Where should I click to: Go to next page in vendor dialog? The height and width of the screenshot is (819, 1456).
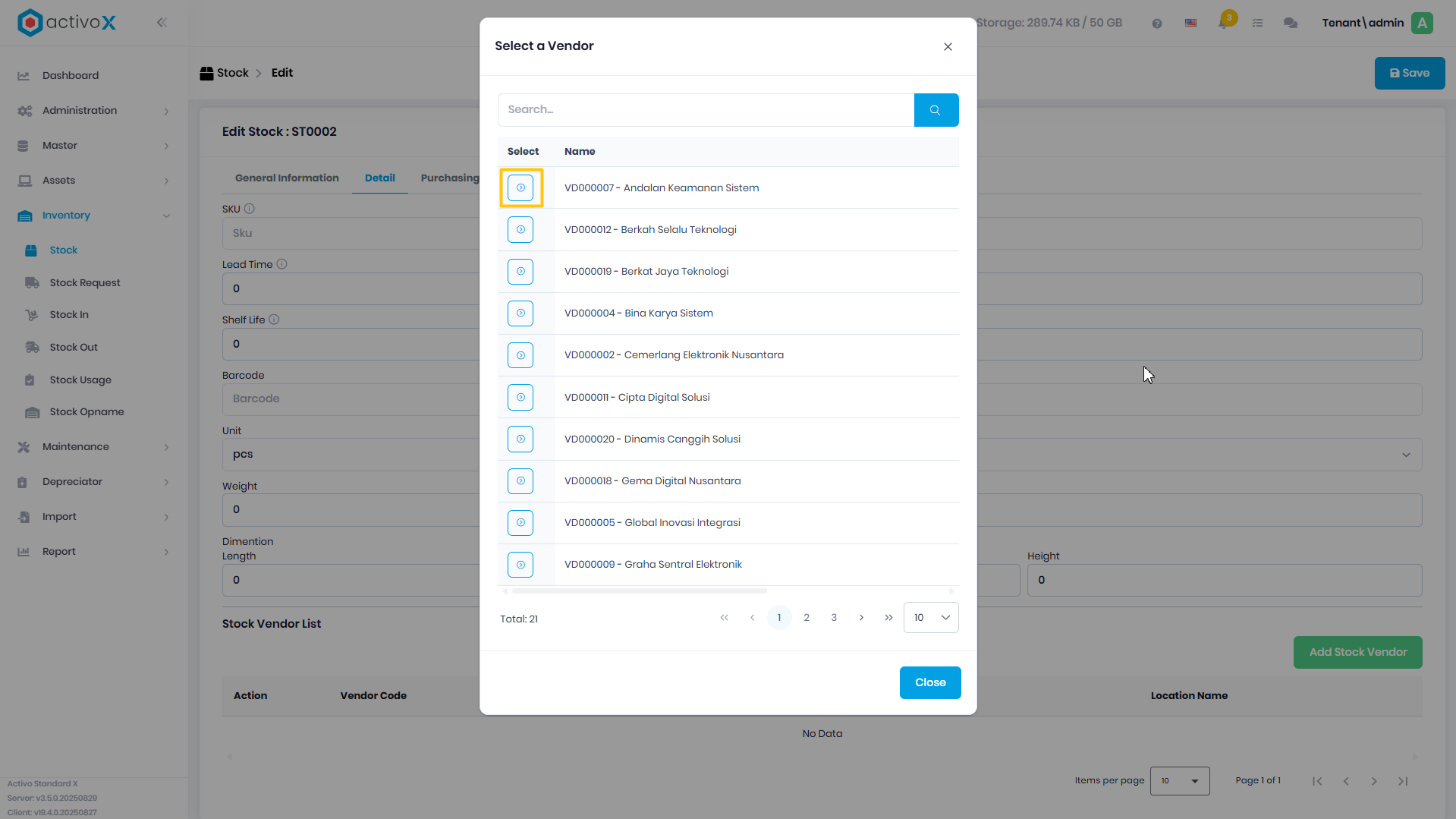tap(861, 618)
